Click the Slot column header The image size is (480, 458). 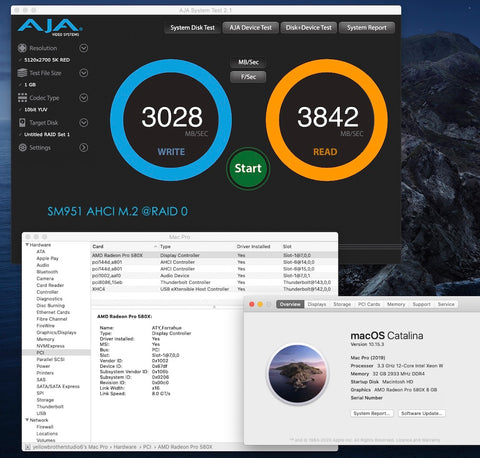pyautogui.click(x=287, y=246)
